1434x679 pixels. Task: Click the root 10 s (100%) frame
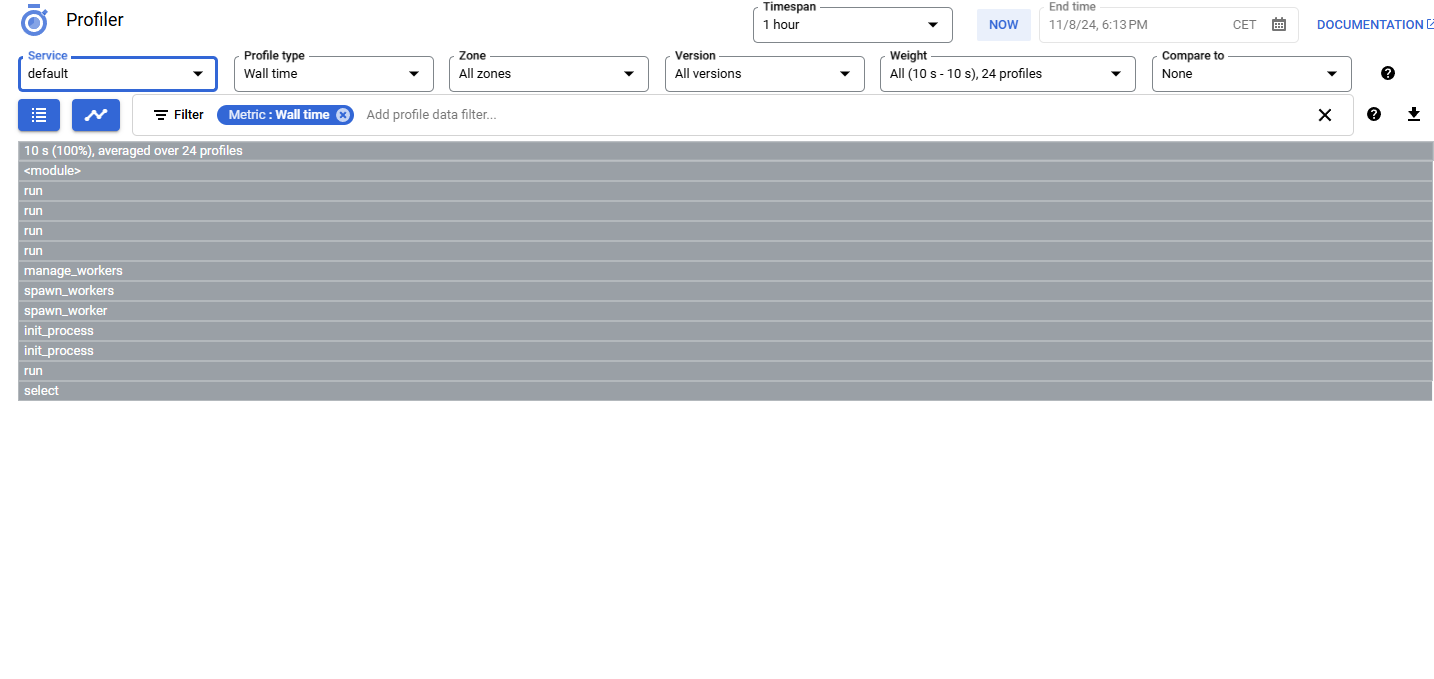725,151
